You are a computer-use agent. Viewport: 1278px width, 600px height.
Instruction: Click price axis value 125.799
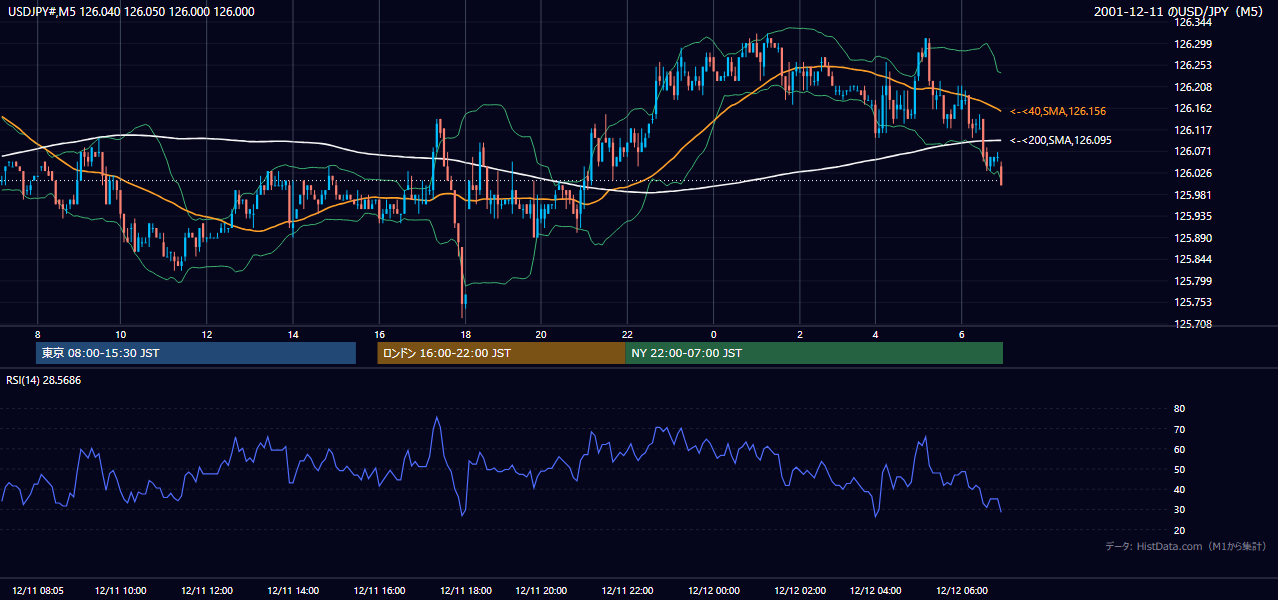1192,281
